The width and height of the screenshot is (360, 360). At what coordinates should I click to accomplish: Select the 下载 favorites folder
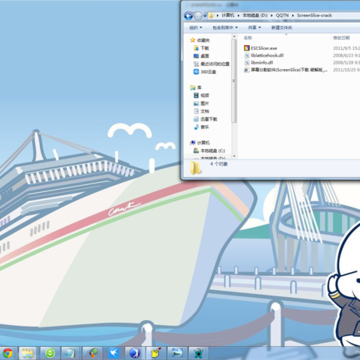[x=202, y=48]
